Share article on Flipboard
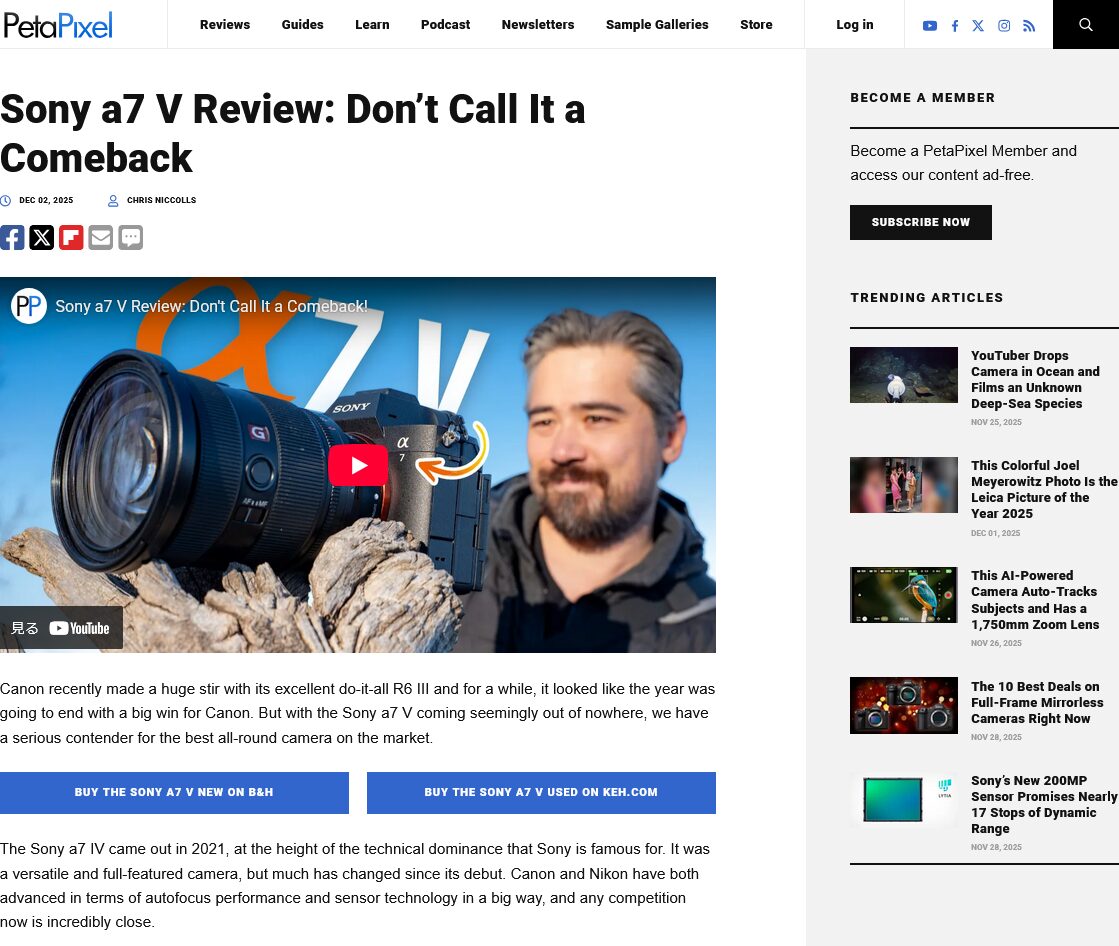 (x=71, y=238)
